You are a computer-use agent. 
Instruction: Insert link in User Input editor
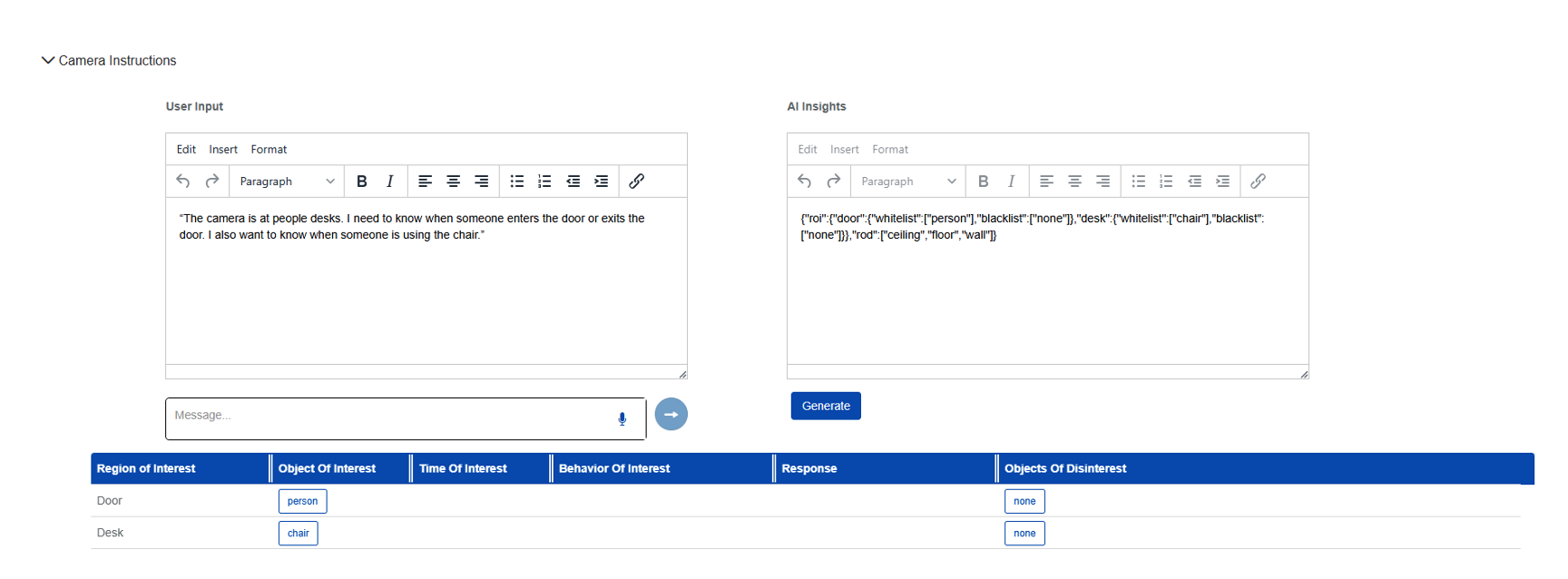(x=637, y=182)
